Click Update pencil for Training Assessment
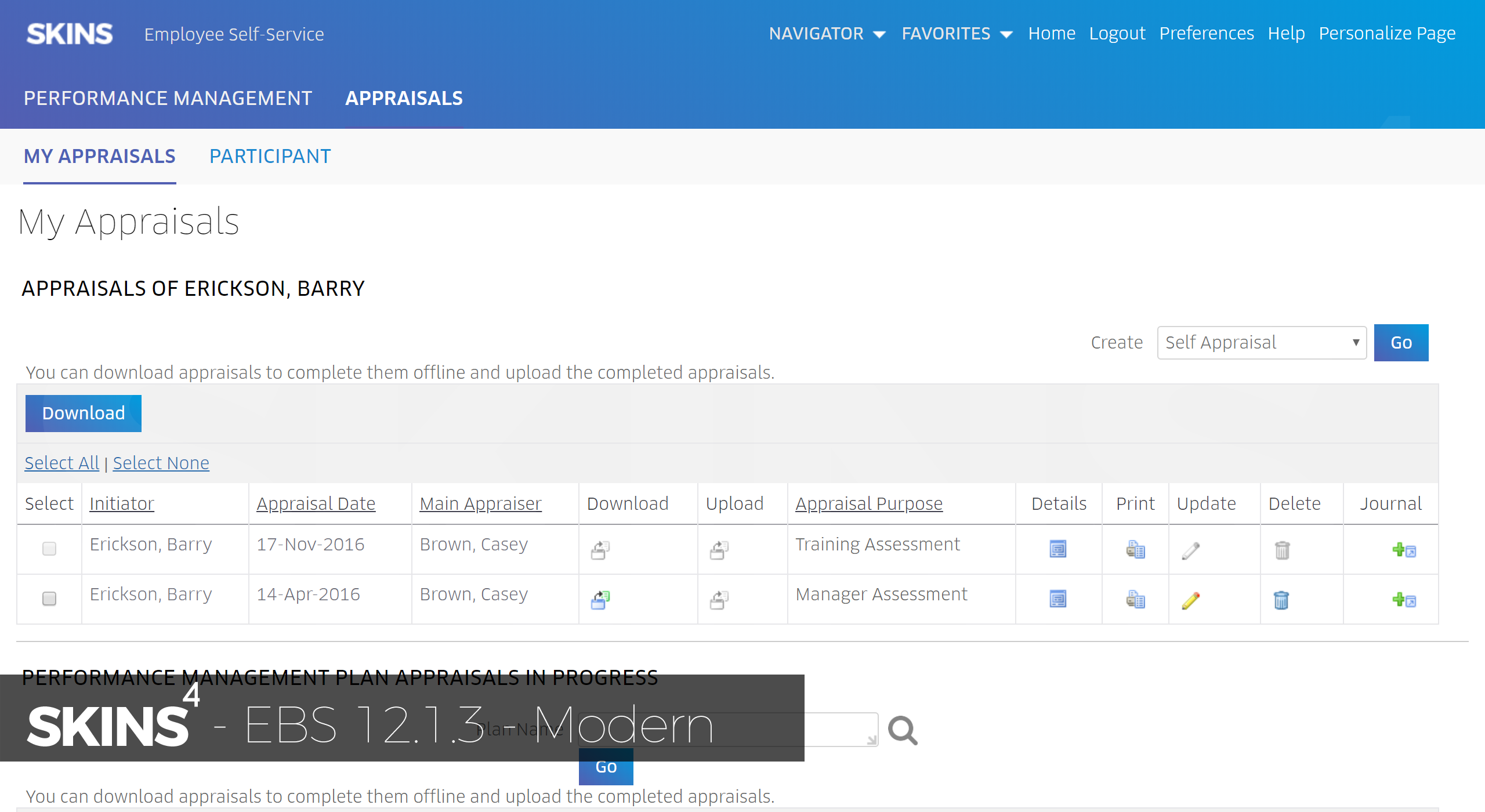The height and width of the screenshot is (812, 1485). pos(1190,550)
